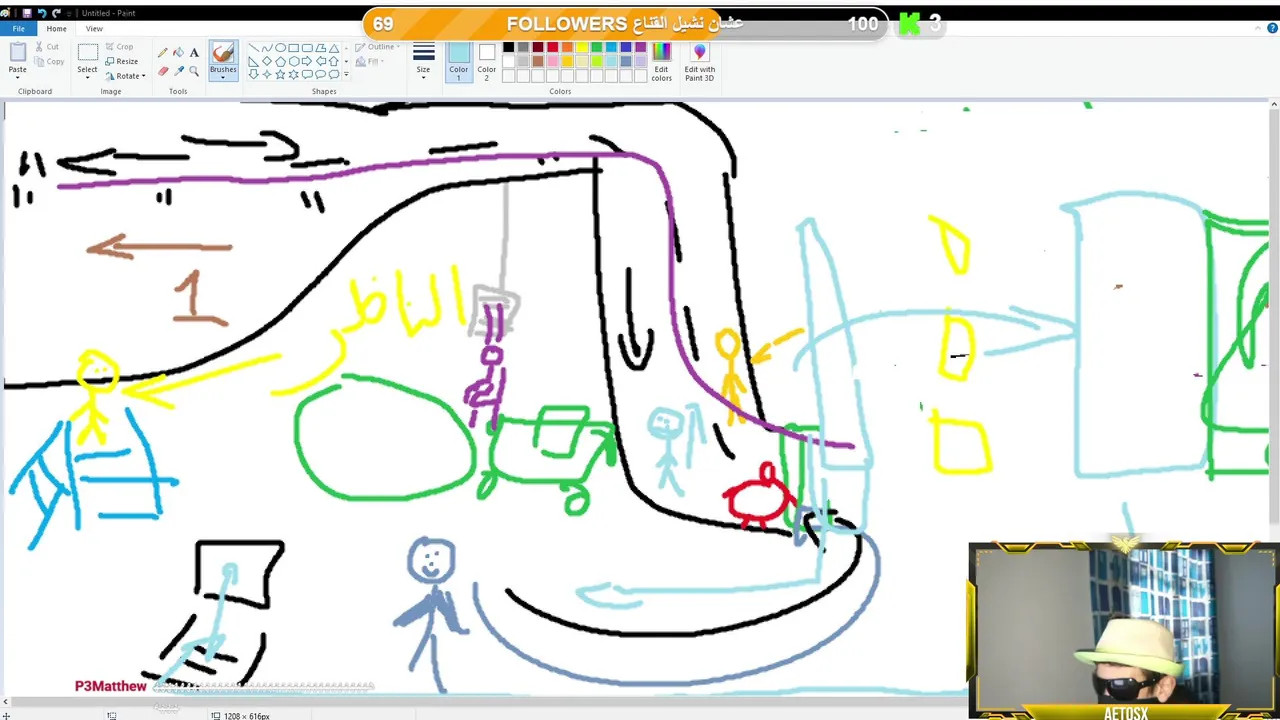
Task: Expand the Paste dropdown arrow
Action: coord(18,78)
